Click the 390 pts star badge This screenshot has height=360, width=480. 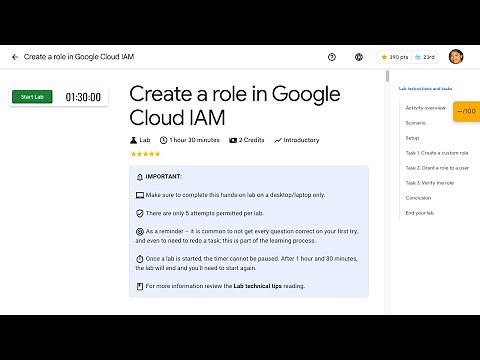395,57
